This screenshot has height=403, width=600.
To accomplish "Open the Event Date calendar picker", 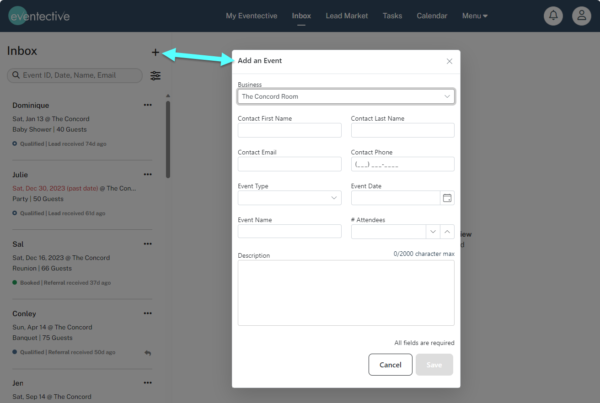I will pos(447,198).
